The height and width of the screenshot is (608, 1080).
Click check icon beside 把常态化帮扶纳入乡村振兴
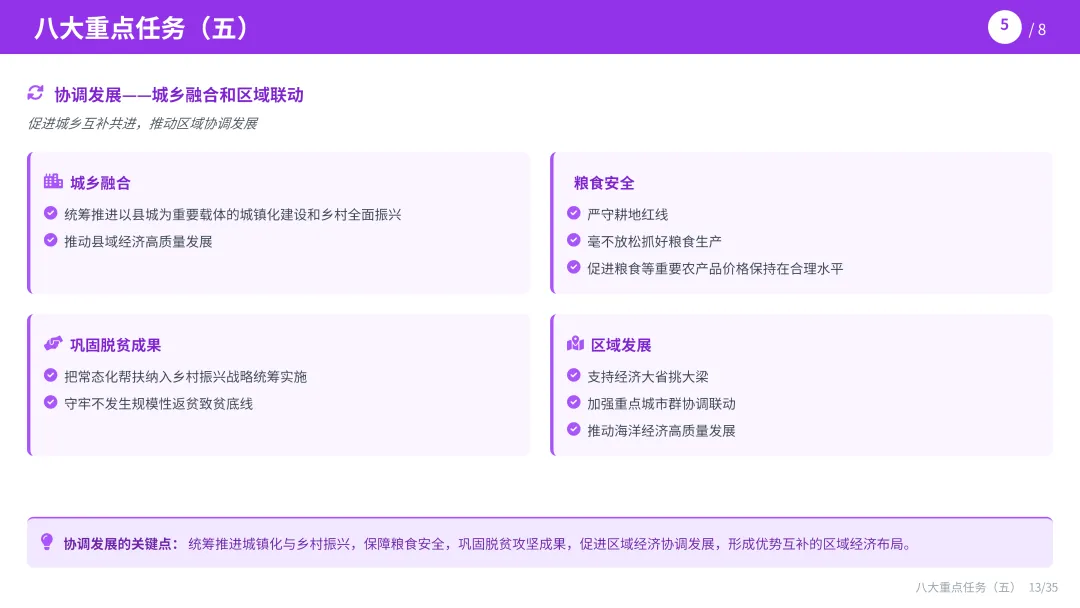click(50, 375)
